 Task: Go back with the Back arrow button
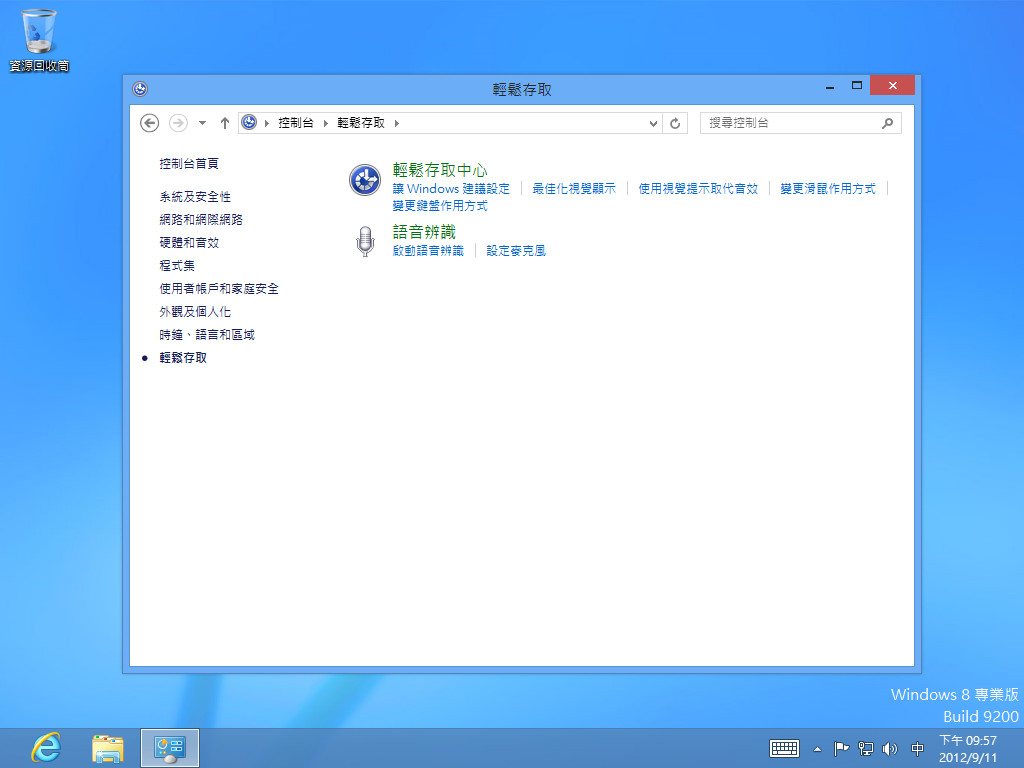150,123
